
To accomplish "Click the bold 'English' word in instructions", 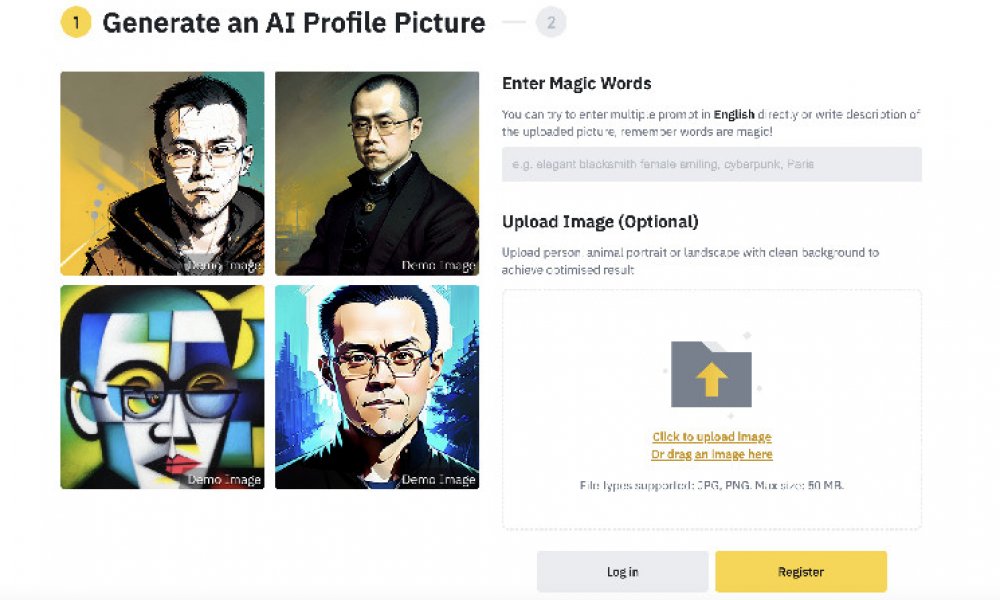I will coord(734,115).
